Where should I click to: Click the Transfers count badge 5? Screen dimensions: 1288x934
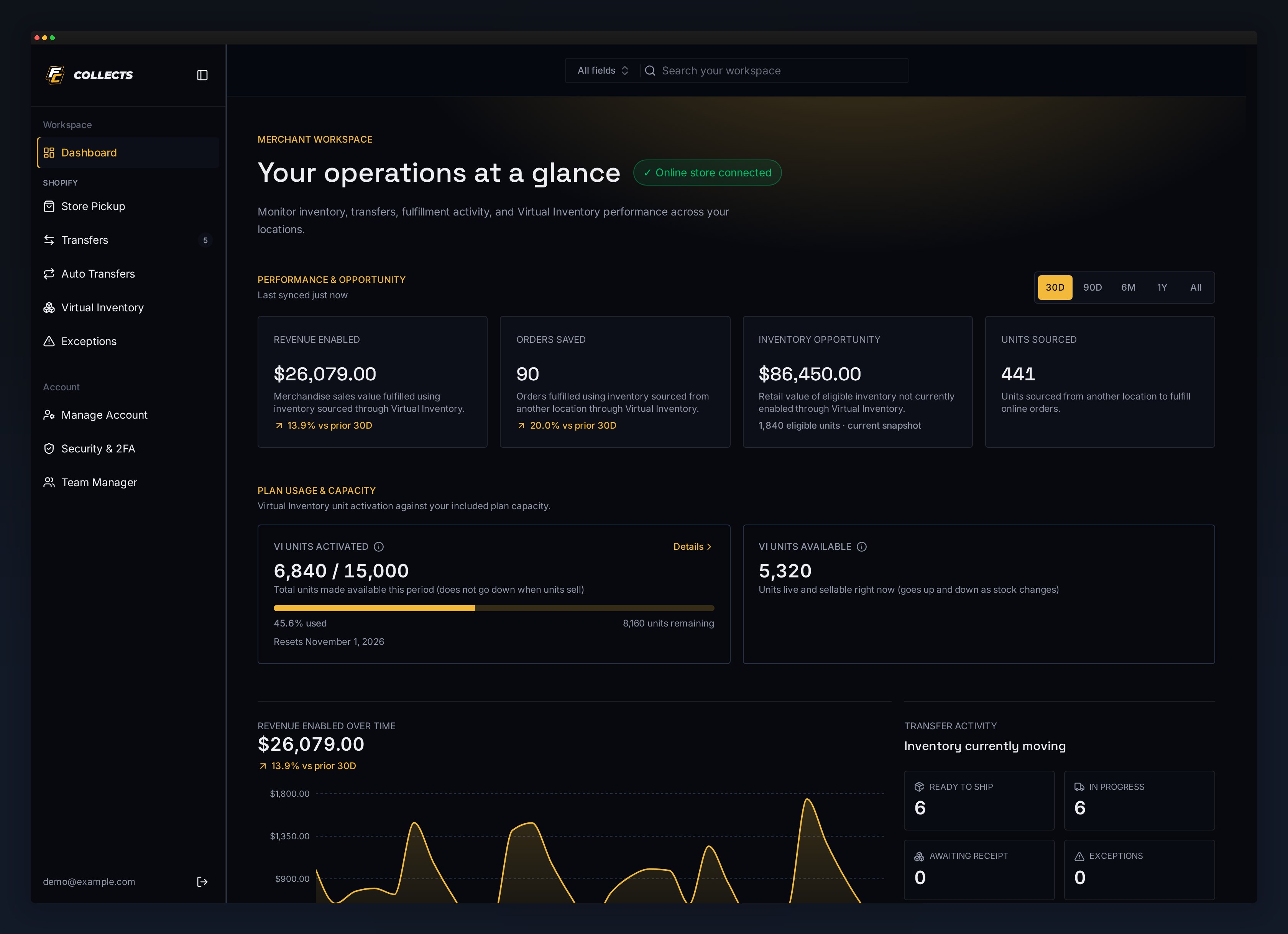(x=205, y=240)
